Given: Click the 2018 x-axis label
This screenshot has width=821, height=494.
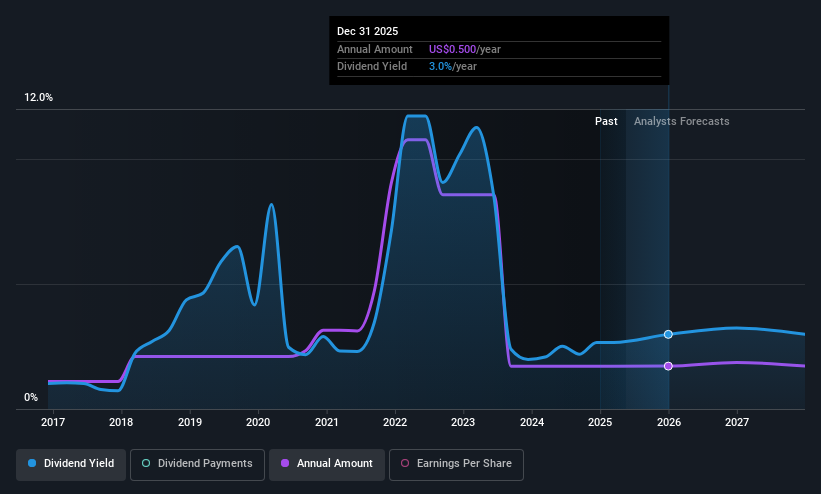Looking at the screenshot, I should (x=121, y=422).
